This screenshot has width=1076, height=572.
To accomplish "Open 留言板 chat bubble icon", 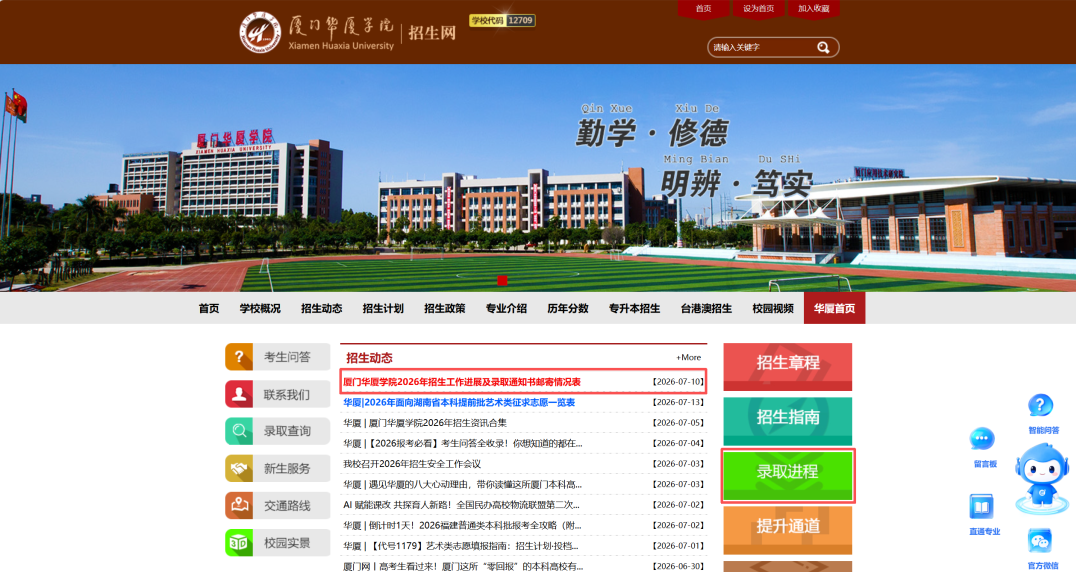I will 982,439.
